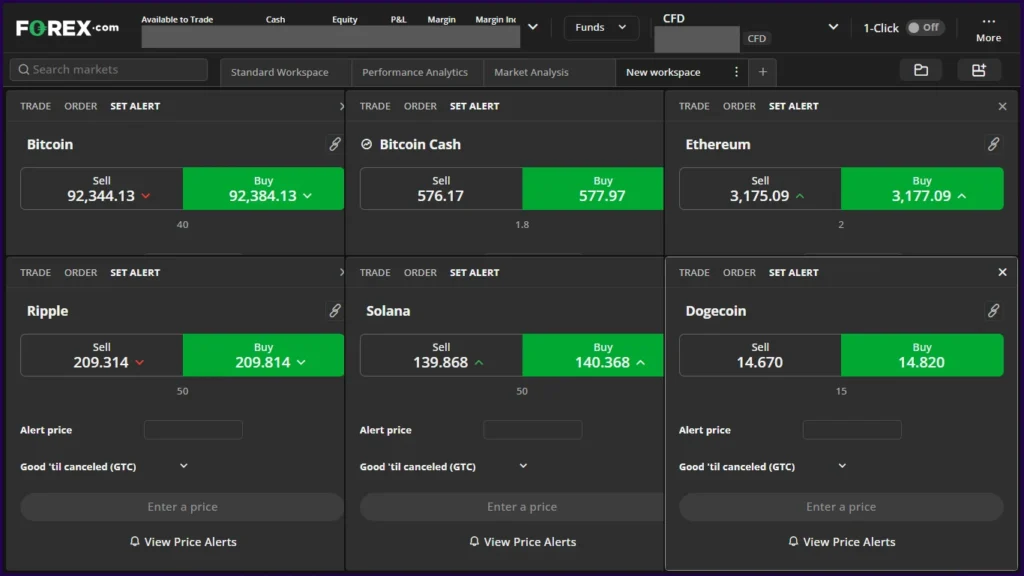Click the link icon beside Dogecoin
Image resolution: width=1024 pixels, height=576 pixels.
coord(994,311)
